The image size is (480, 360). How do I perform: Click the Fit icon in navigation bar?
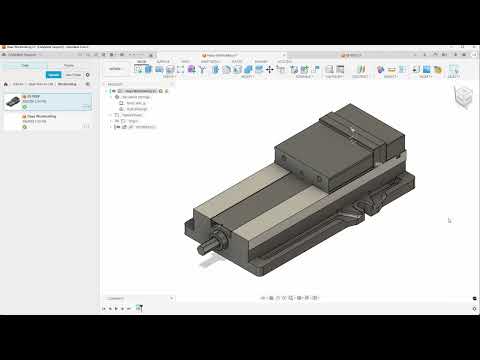pos(291,298)
